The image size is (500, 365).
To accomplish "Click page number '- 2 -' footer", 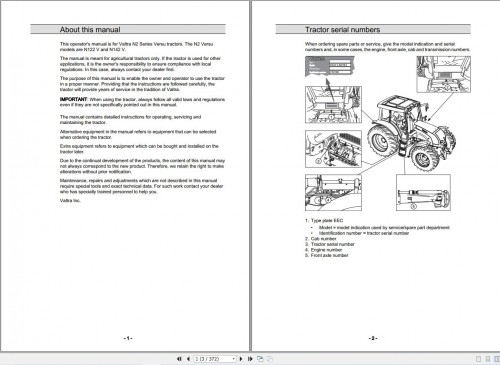I will (x=373, y=338).
